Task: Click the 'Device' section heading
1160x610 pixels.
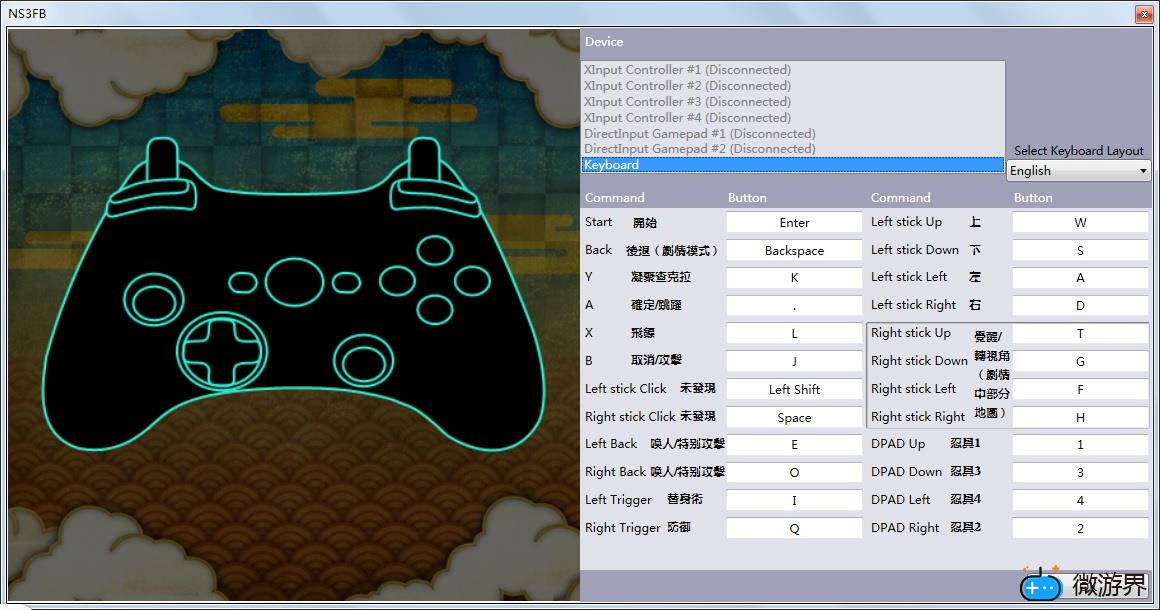Action: (604, 42)
